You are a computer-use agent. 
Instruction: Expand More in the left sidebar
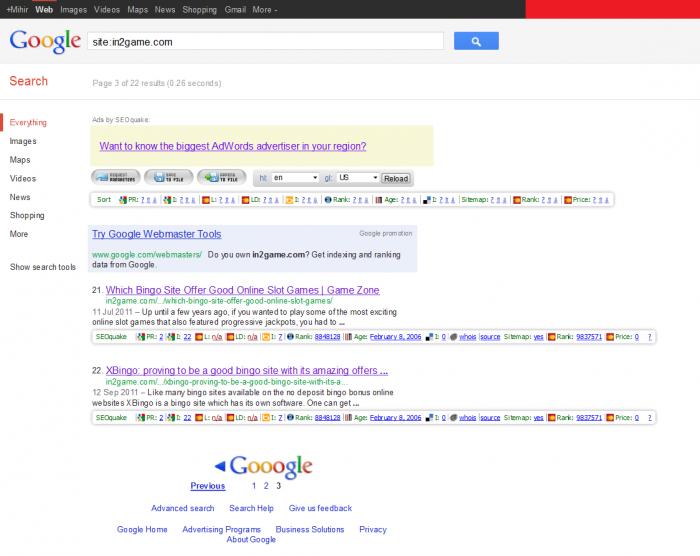19,234
